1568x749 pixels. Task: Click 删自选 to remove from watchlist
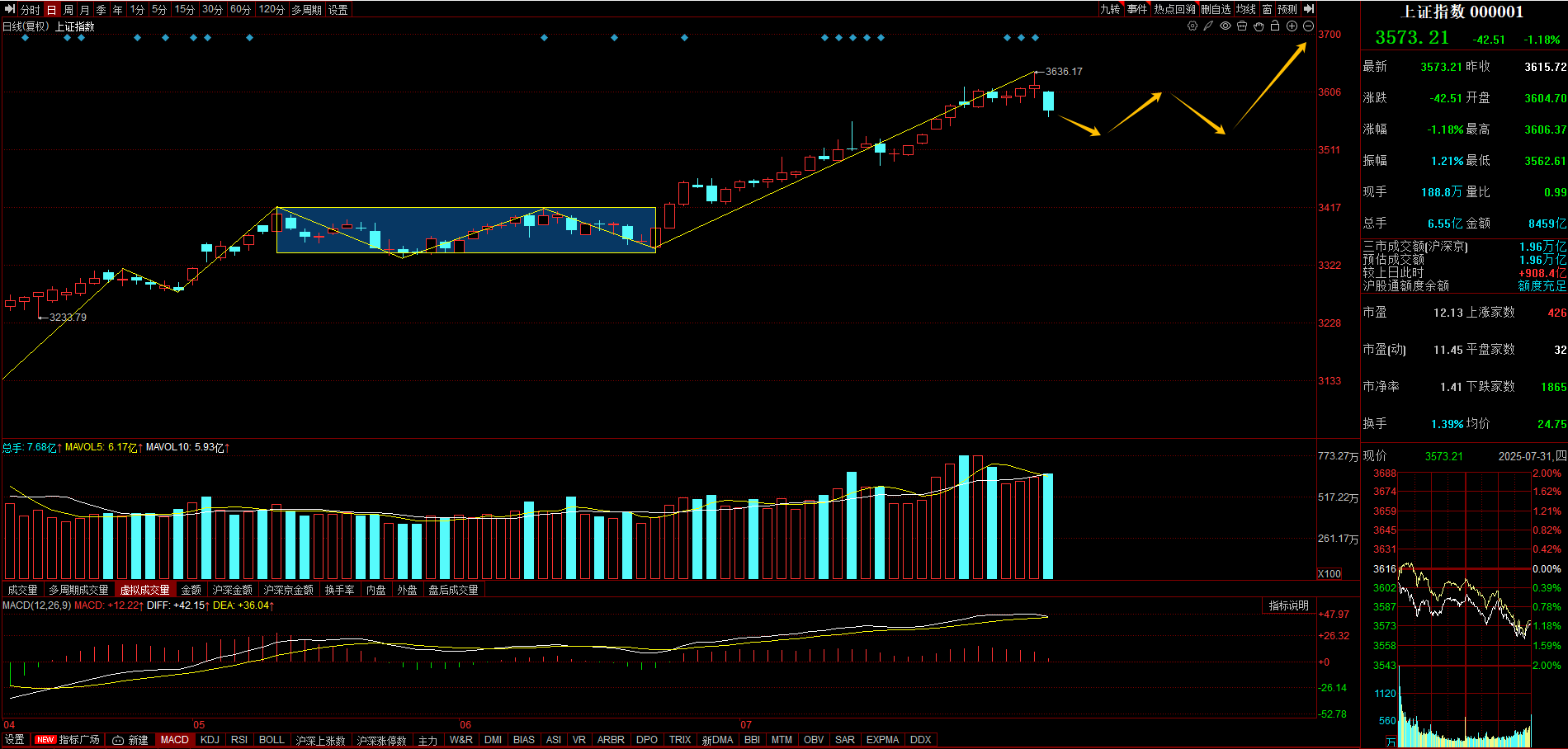tap(1216, 9)
